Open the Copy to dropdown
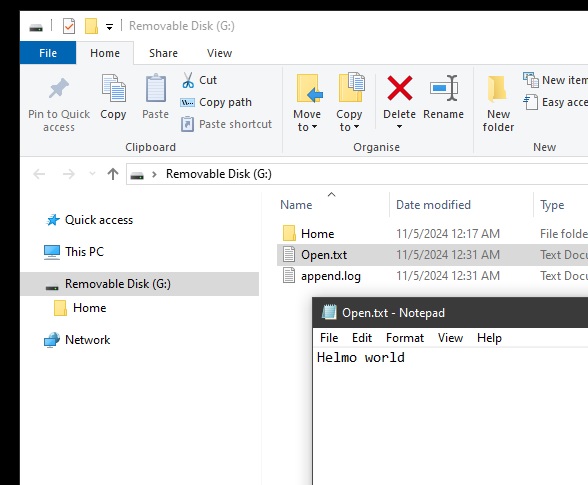The height and width of the screenshot is (485, 588). pos(349,120)
